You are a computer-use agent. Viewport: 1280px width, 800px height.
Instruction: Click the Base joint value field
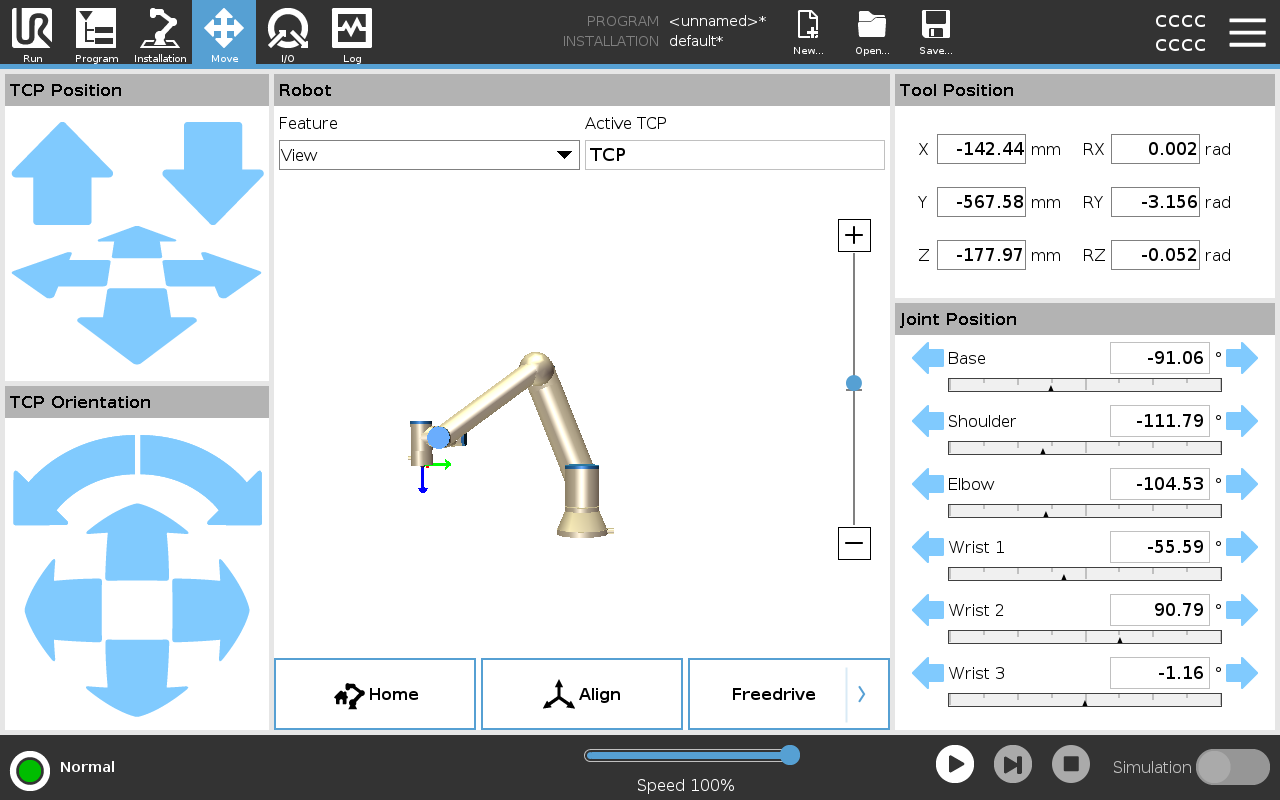click(1159, 358)
